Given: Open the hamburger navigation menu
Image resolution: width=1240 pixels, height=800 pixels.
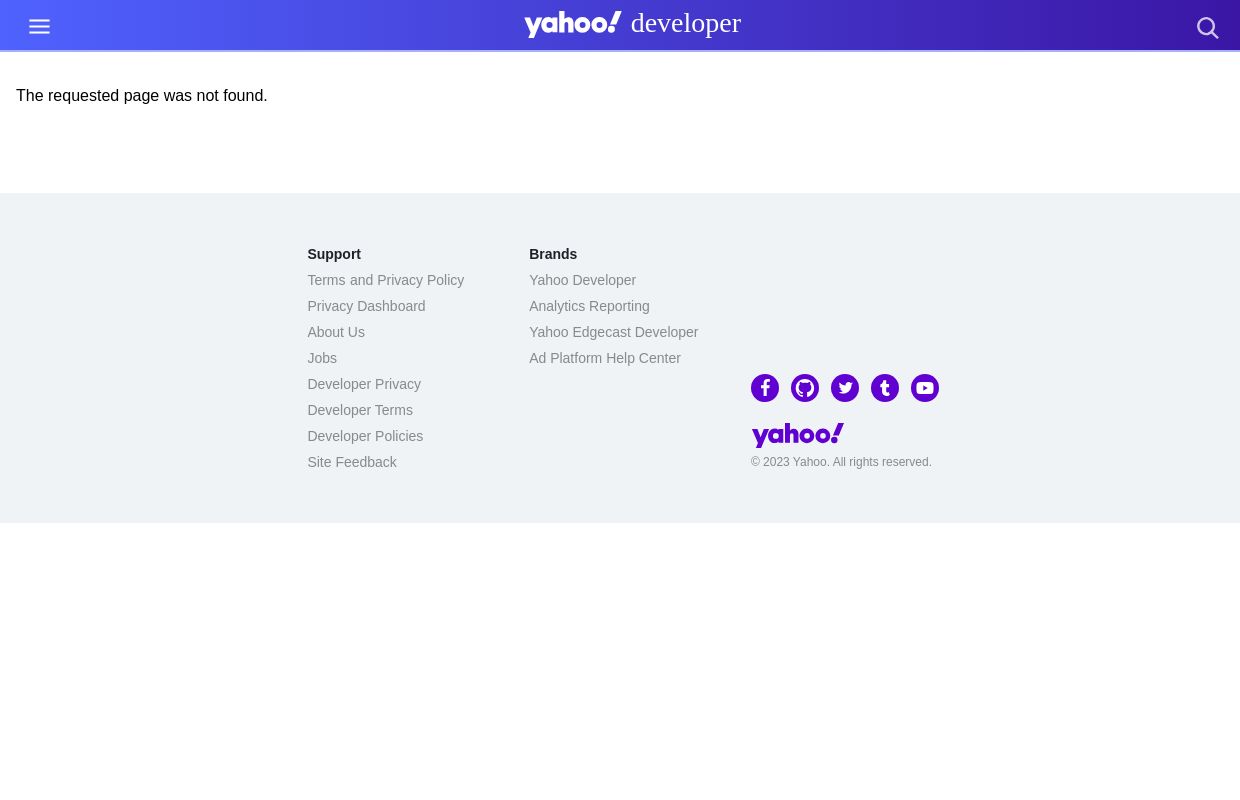Looking at the screenshot, I should (39, 27).
